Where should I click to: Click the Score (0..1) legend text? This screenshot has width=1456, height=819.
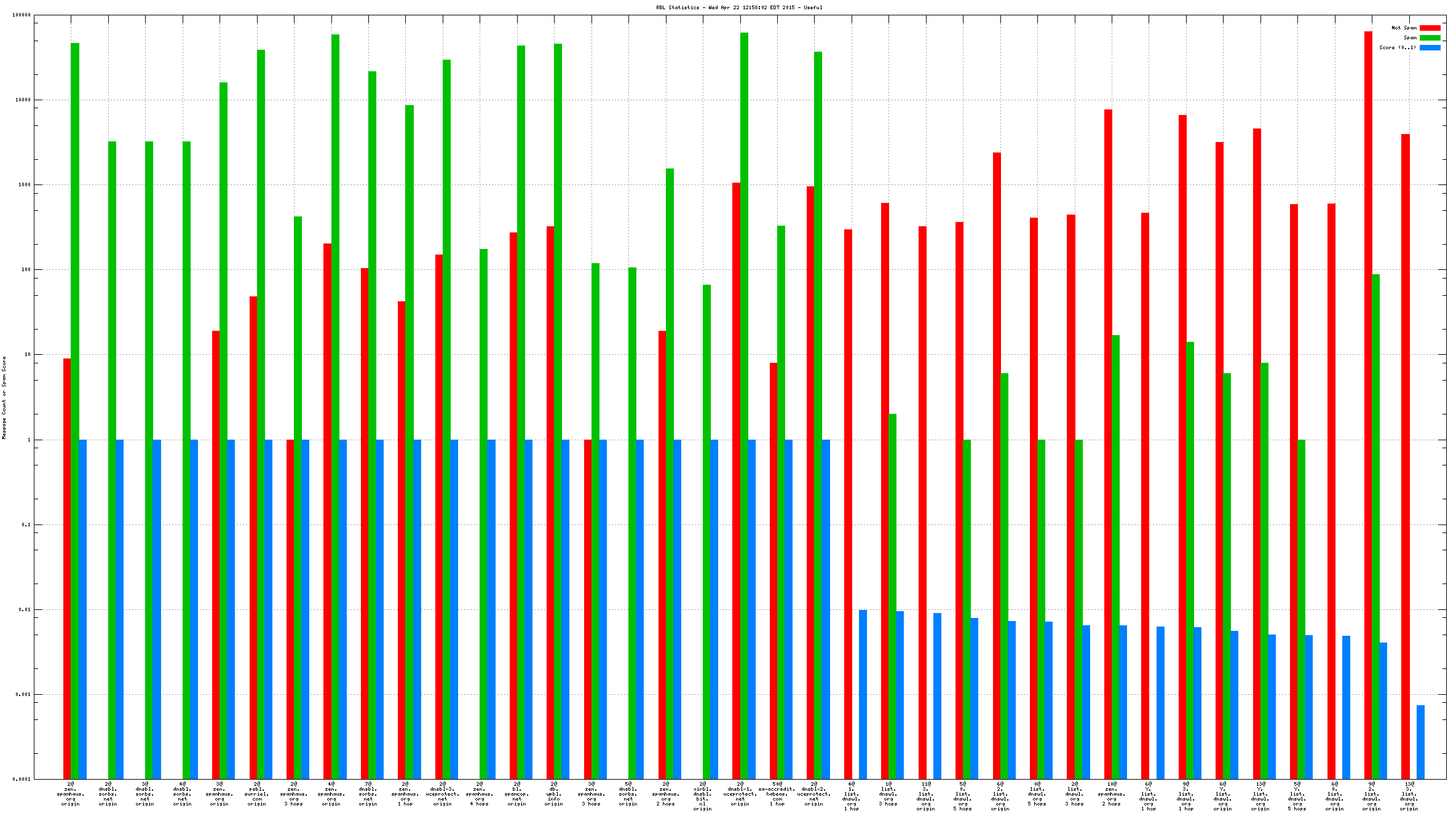coord(1397,47)
